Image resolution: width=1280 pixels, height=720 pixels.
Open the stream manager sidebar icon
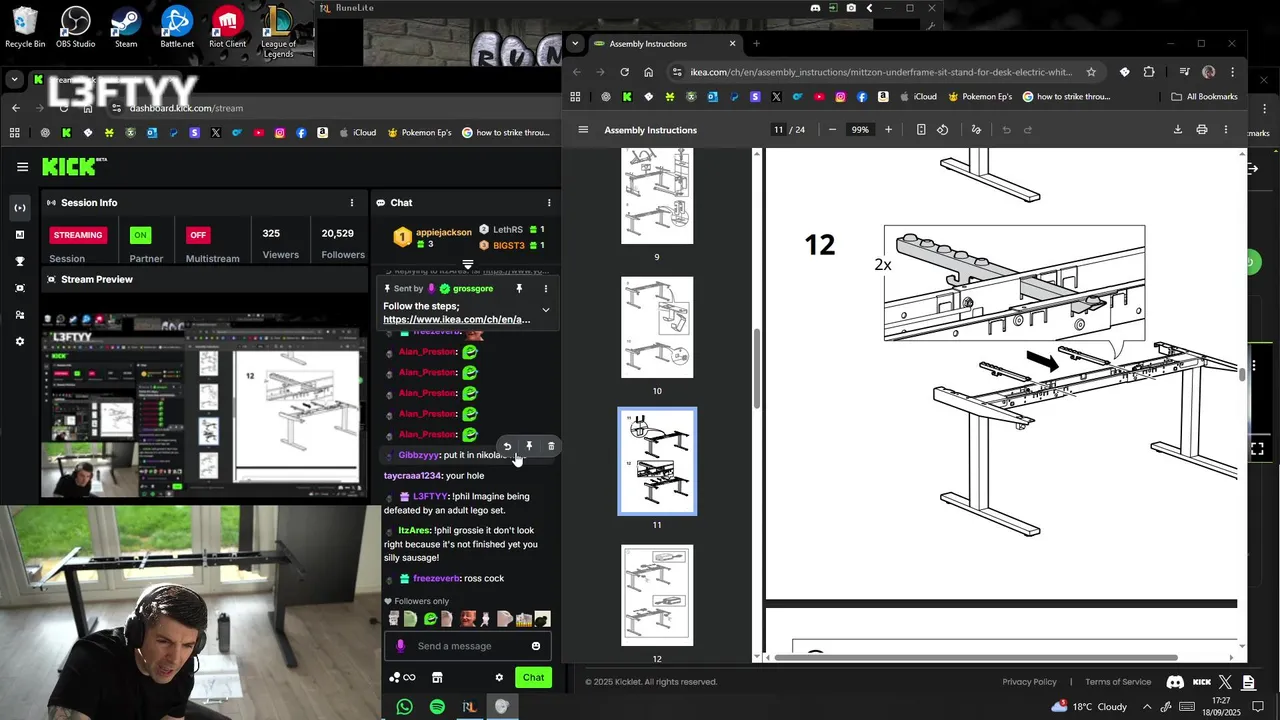(19, 208)
